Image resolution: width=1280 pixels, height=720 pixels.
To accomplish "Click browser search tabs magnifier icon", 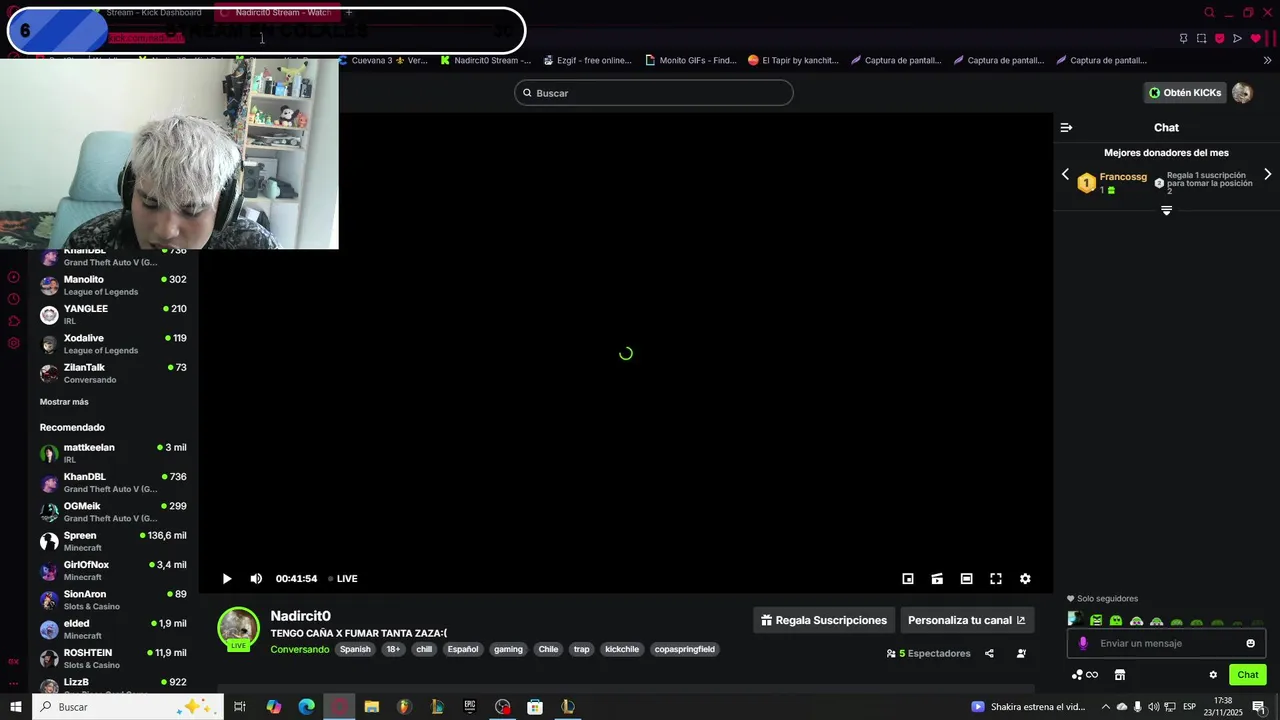I will pyautogui.click(x=1209, y=12).
